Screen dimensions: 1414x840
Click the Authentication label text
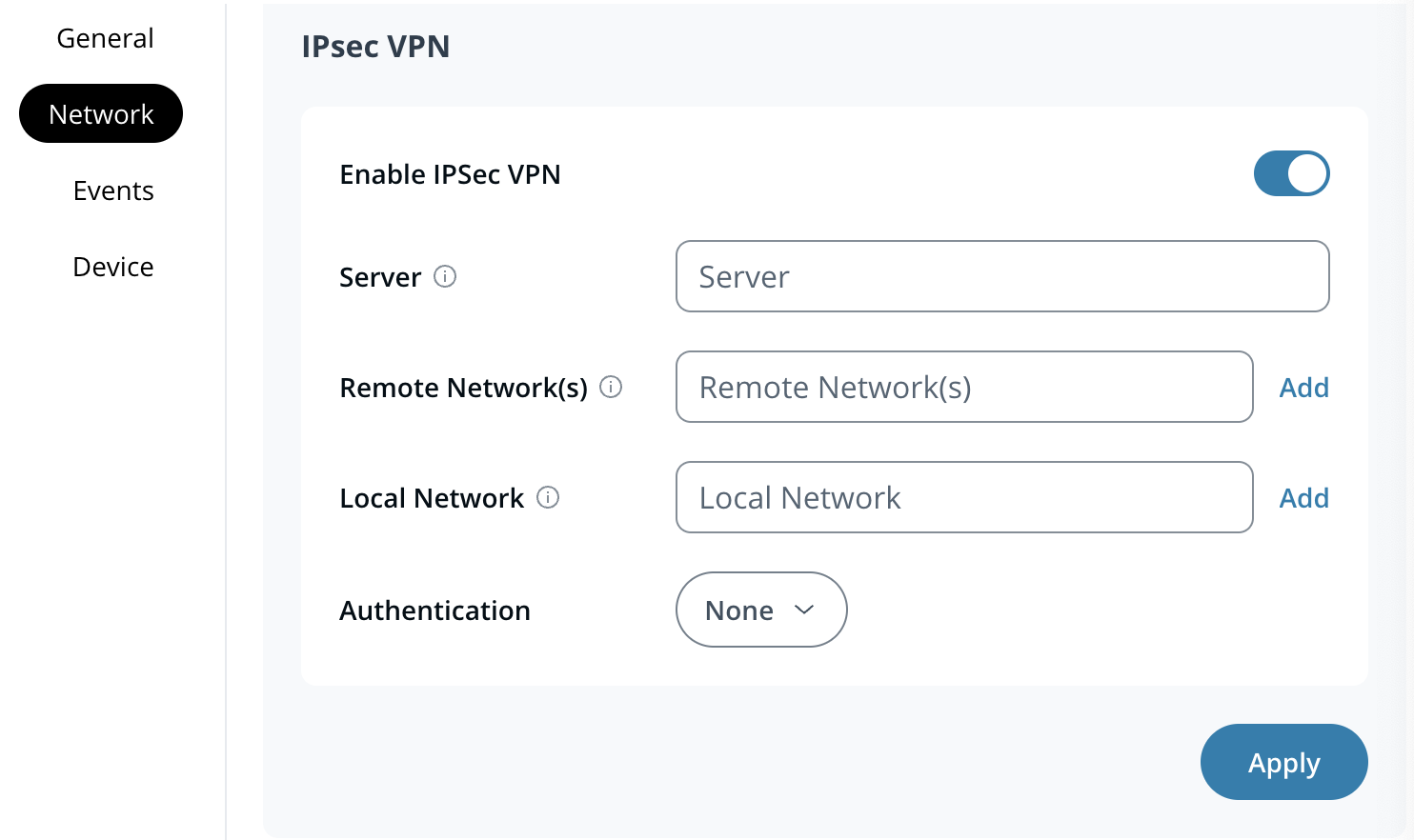tap(434, 610)
